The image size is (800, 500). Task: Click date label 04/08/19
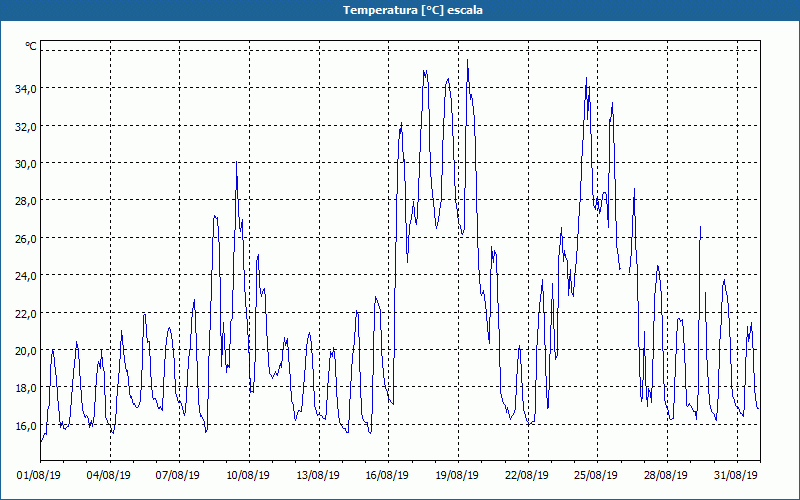[109, 475]
